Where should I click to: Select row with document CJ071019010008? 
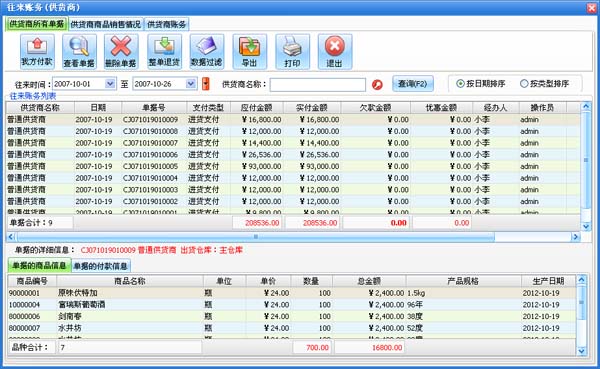(x=293, y=131)
